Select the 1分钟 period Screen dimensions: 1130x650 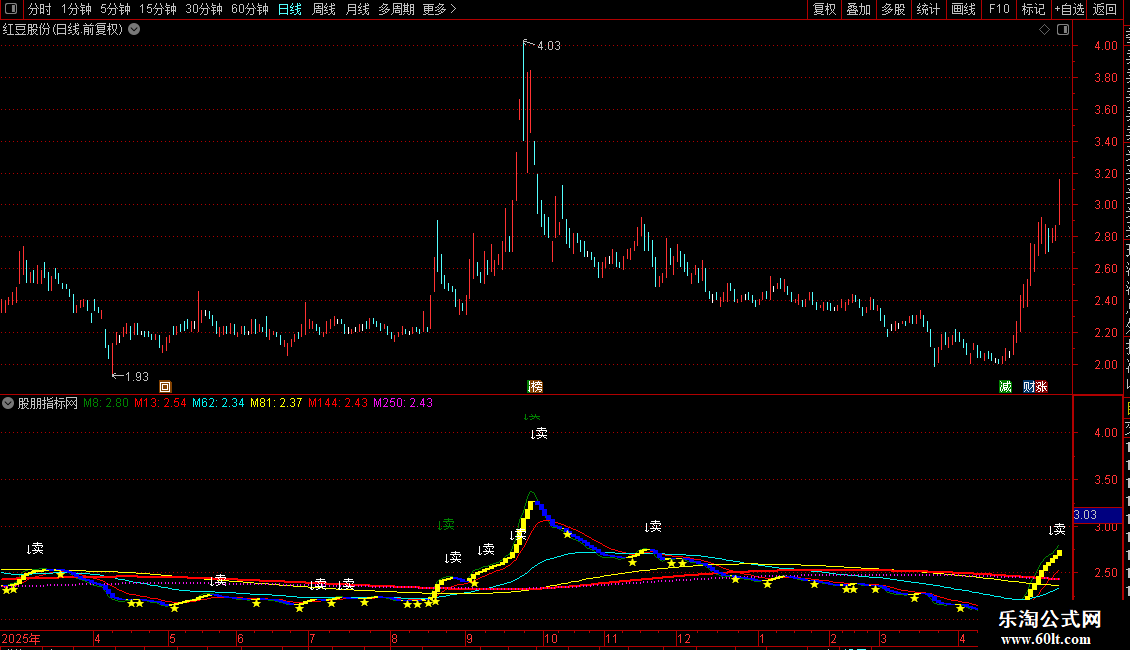tap(76, 9)
